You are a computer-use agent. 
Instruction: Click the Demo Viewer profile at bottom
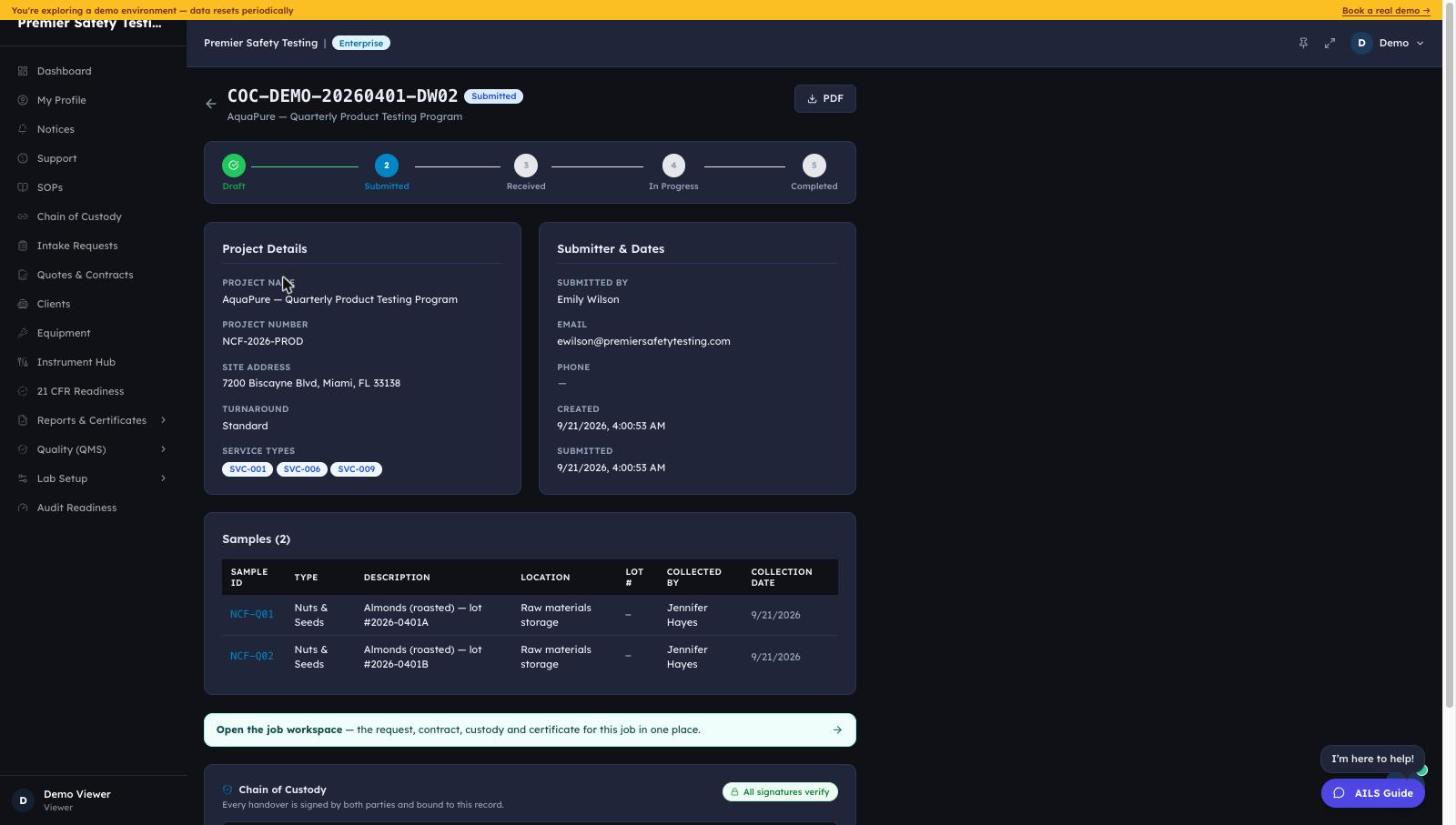(x=93, y=800)
